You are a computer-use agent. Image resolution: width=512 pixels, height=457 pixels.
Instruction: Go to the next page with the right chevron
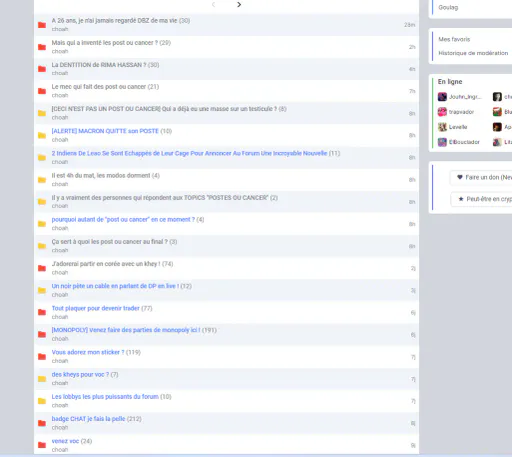coord(239,5)
